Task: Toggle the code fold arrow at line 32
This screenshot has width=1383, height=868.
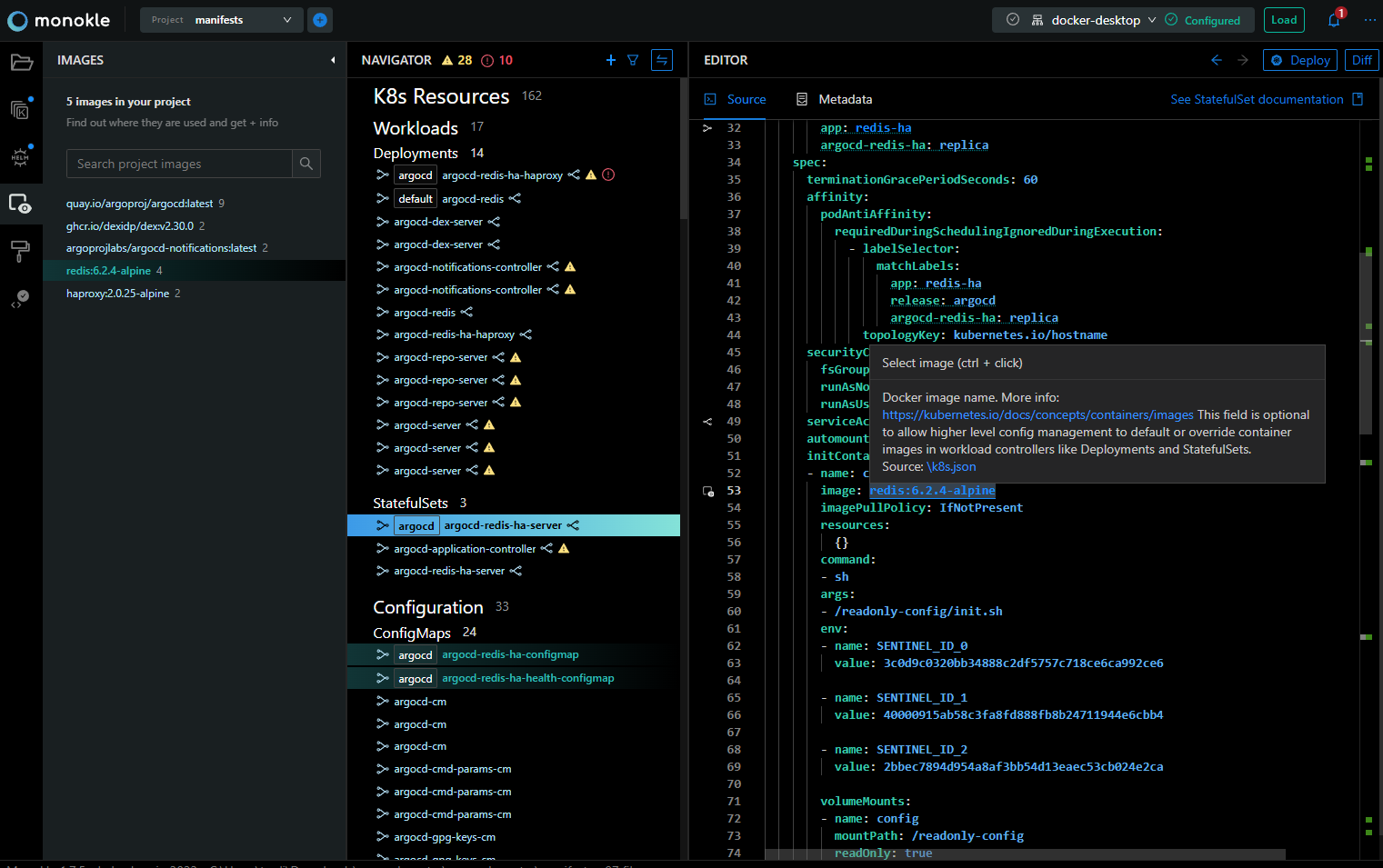Action: tap(707, 128)
